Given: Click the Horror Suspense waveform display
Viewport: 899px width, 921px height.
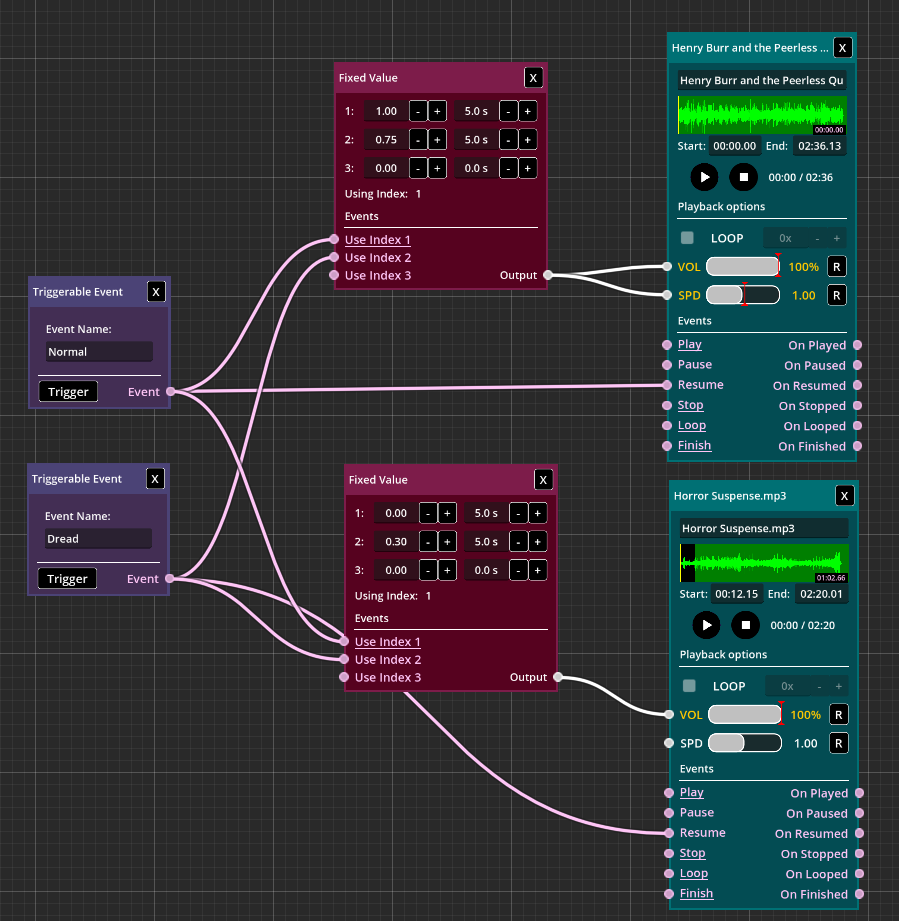Looking at the screenshot, I should tap(764, 562).
